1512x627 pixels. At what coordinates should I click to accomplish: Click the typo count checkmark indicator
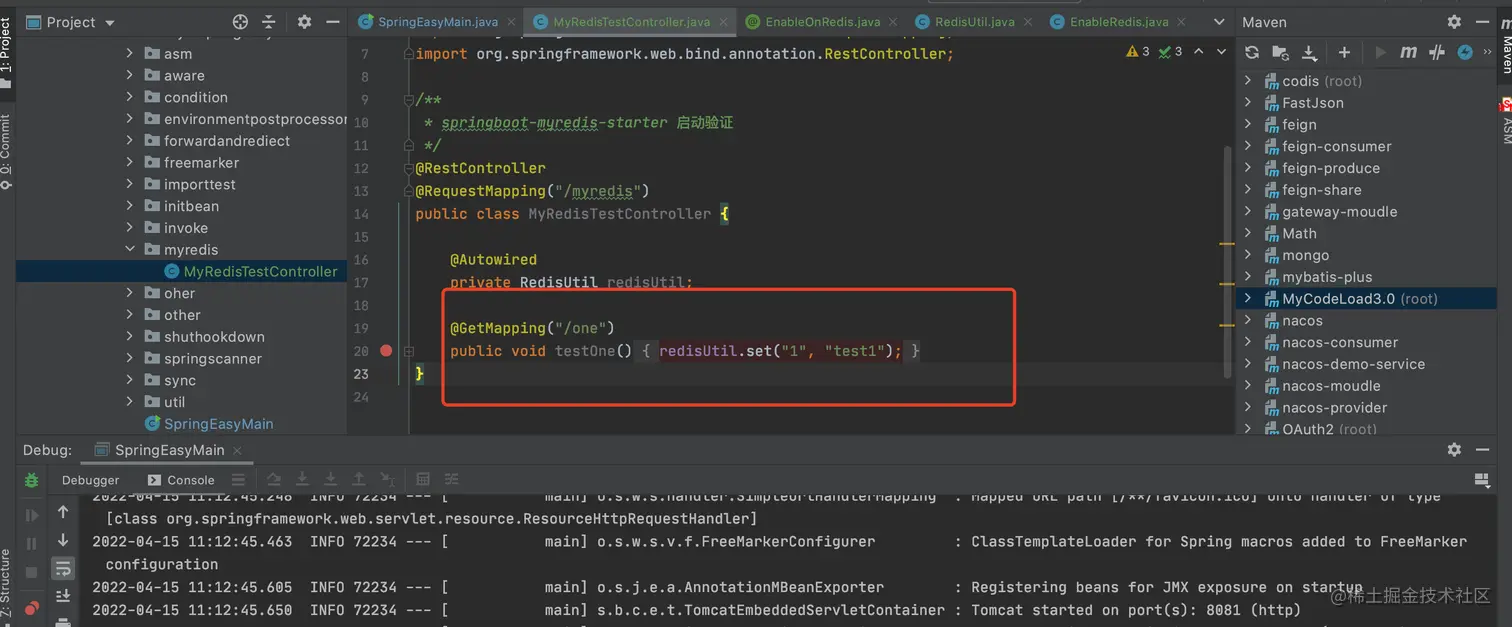[x=1170, y=52]
